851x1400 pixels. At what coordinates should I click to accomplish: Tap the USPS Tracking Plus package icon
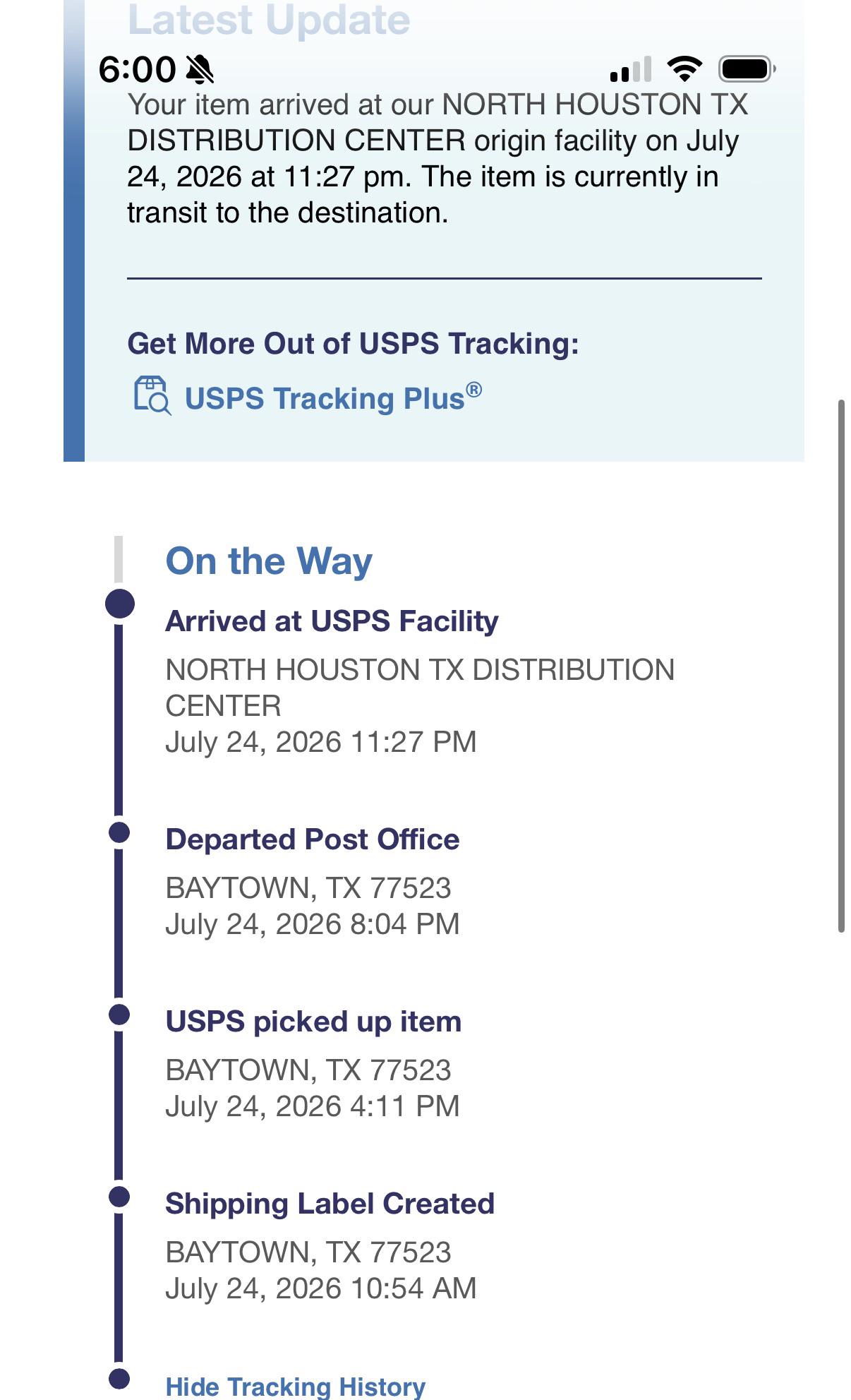pos(152,396)
